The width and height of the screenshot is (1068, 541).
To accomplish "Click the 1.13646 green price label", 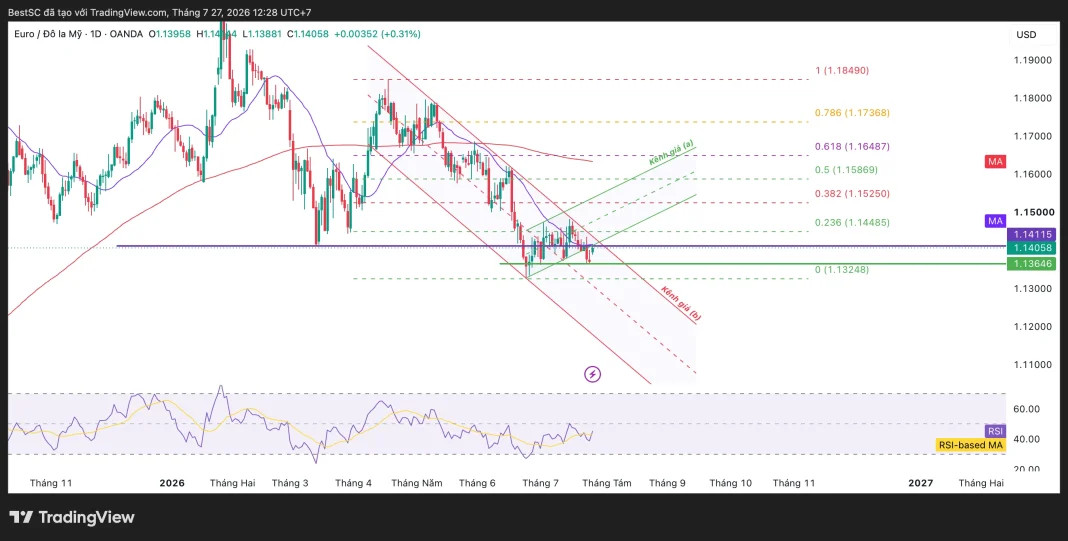I will pos(1031,264).
